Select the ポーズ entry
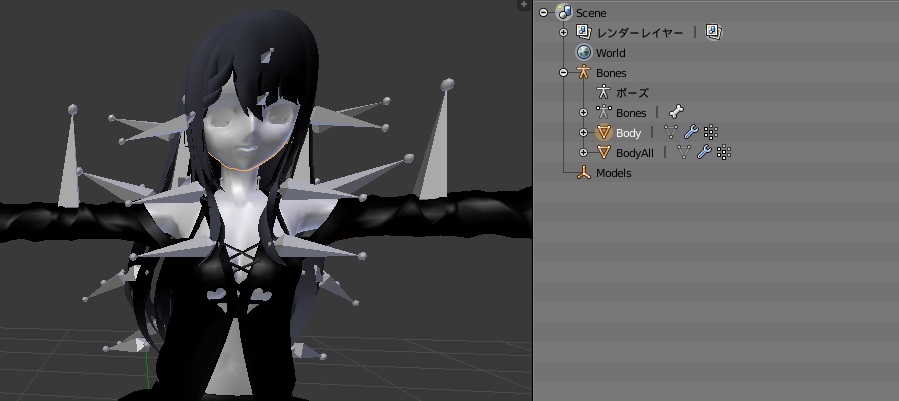Image resolution: width=899 pixels, height=401 pixels. click(632, 92)
